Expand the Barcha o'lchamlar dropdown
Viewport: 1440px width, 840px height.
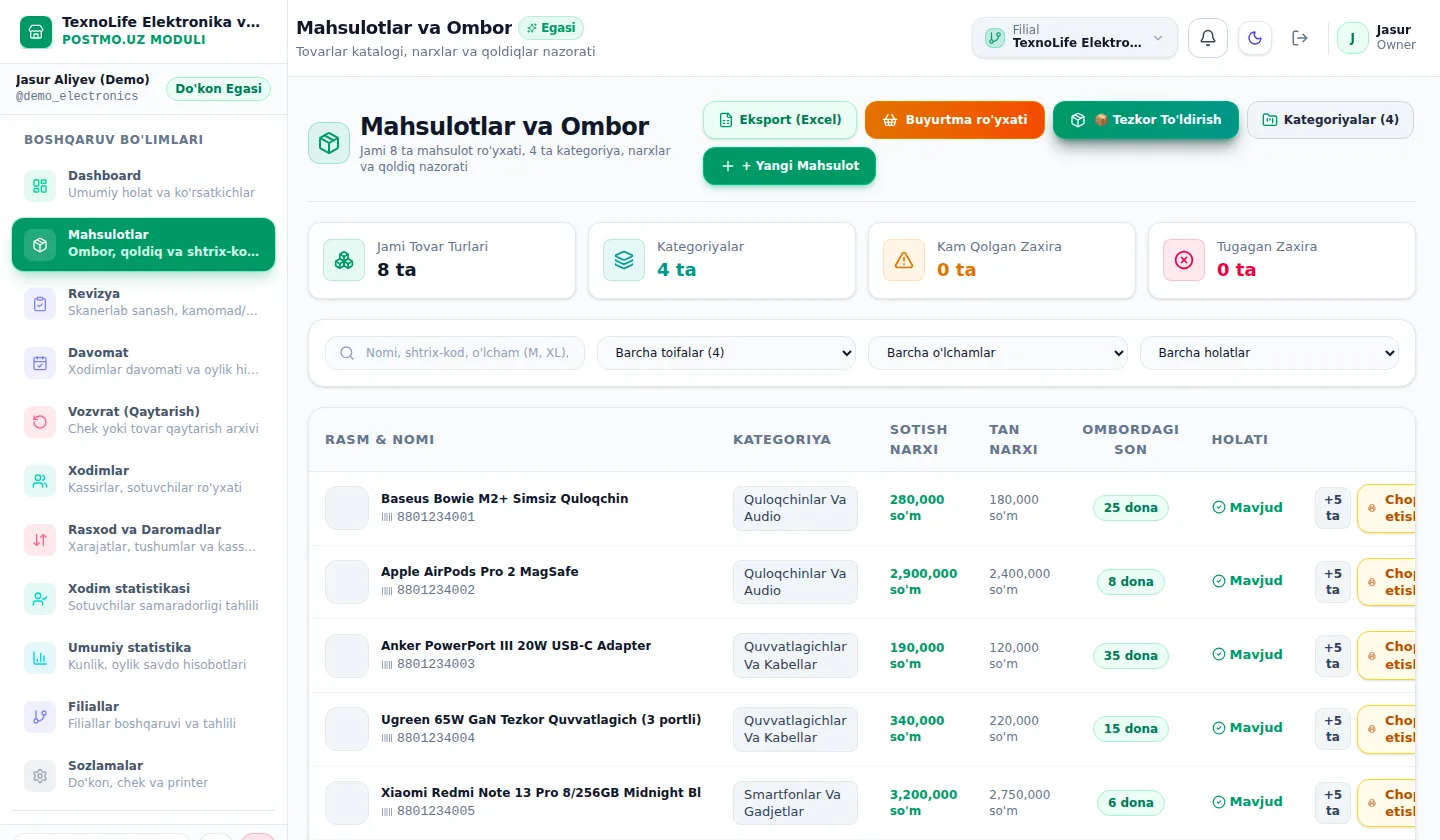click(x=998, y=353)
